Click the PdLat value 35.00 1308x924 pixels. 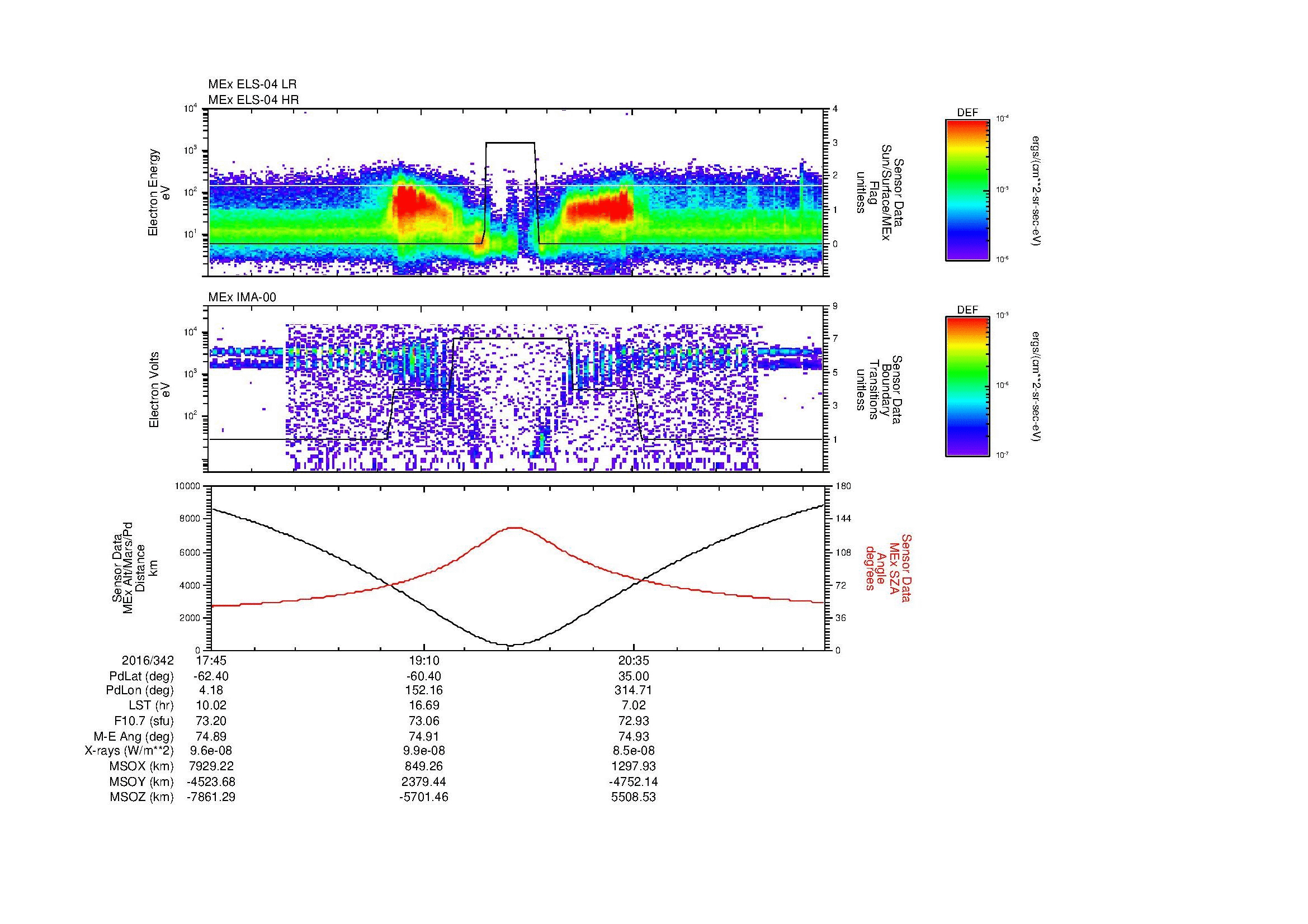(634, 676)
